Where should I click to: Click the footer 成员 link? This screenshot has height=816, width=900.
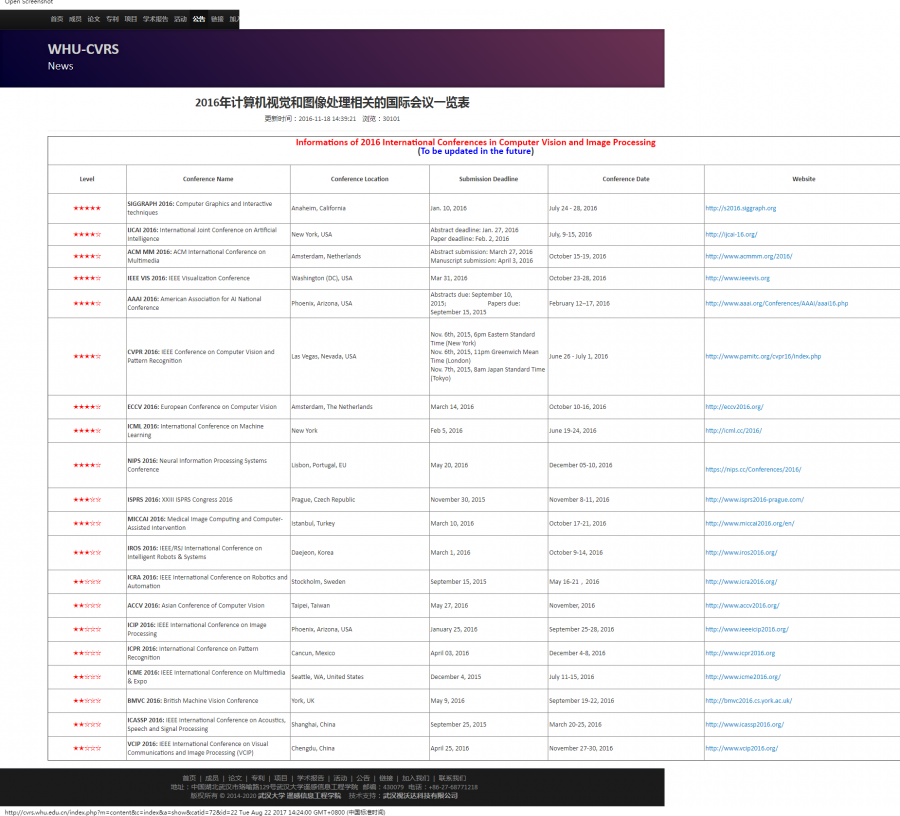(212, 778)
